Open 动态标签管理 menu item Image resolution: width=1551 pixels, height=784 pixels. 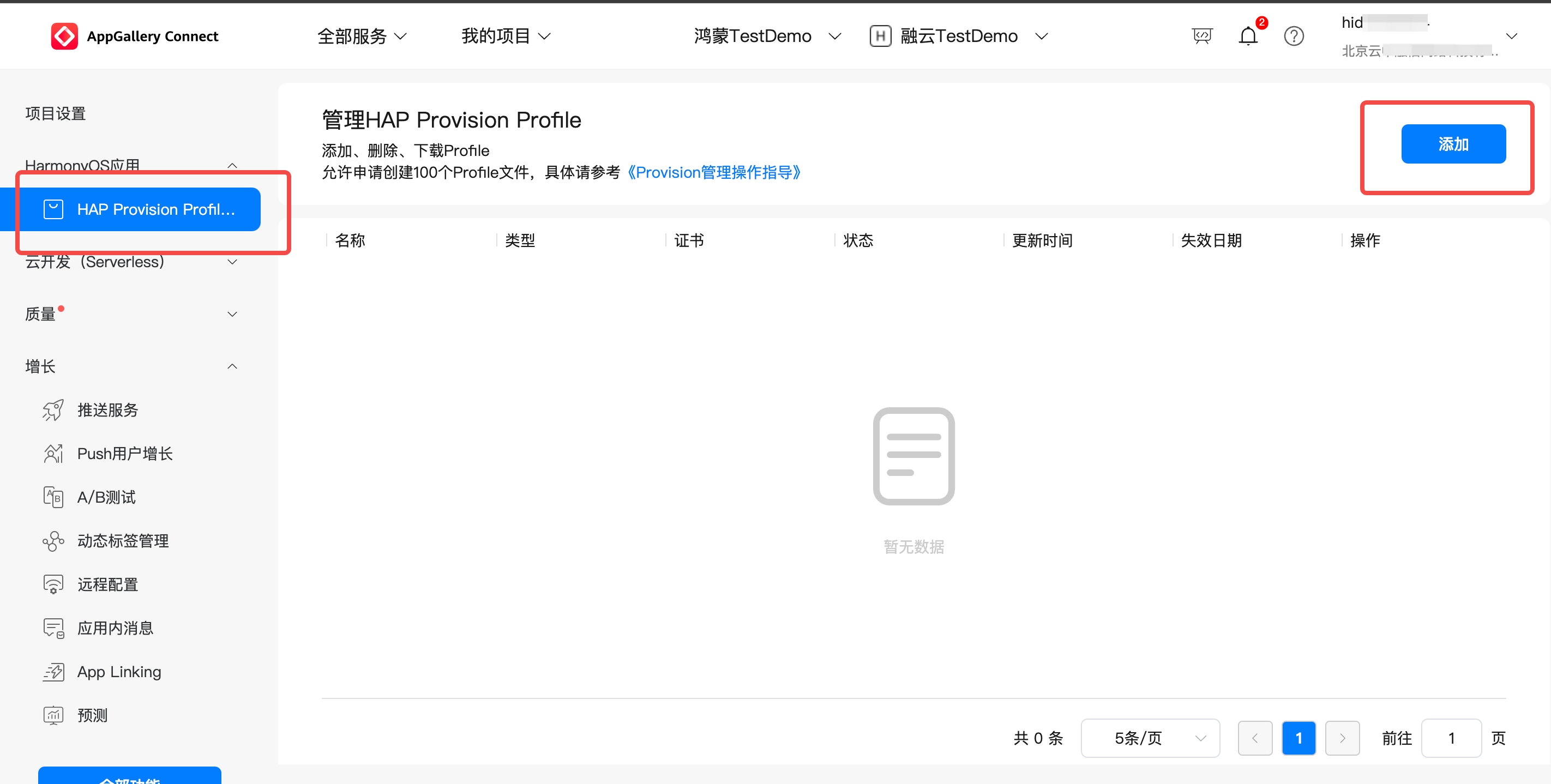123,541
